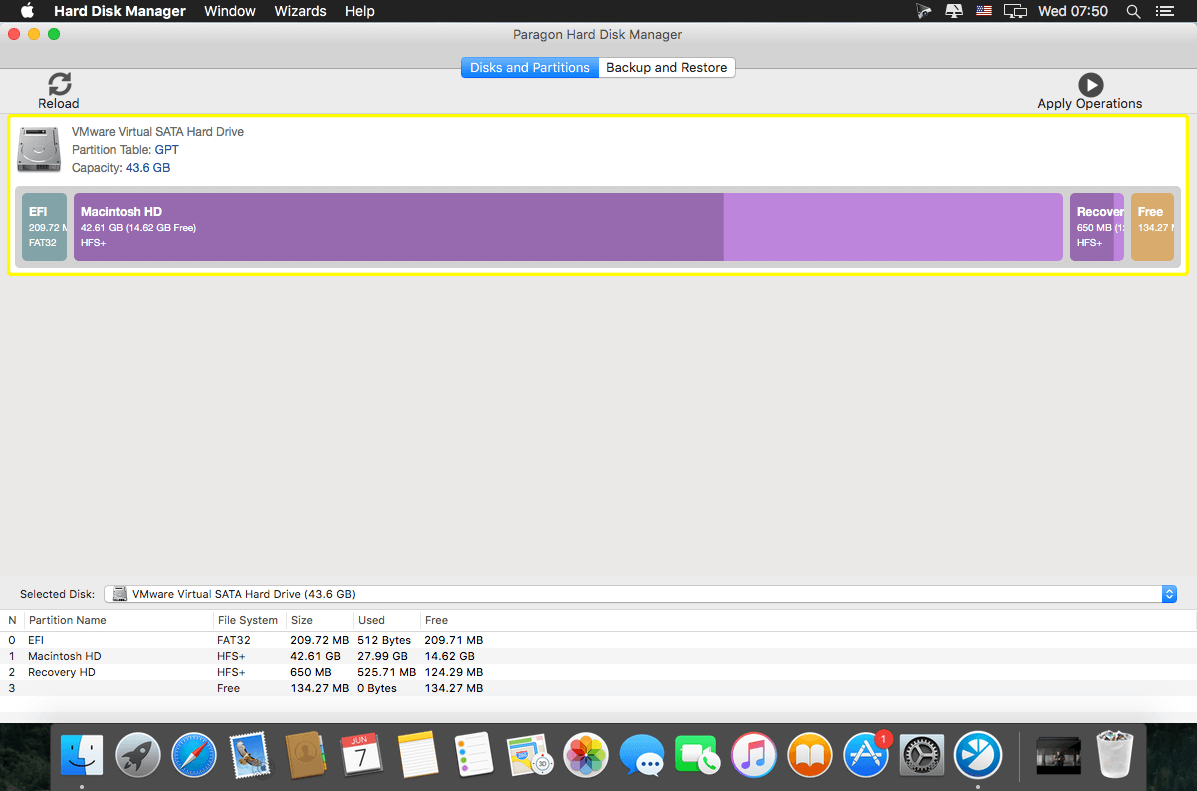Click the 43.6 GB capacity value
Viewport: 1197px width, 791px height.
[148, 168]
